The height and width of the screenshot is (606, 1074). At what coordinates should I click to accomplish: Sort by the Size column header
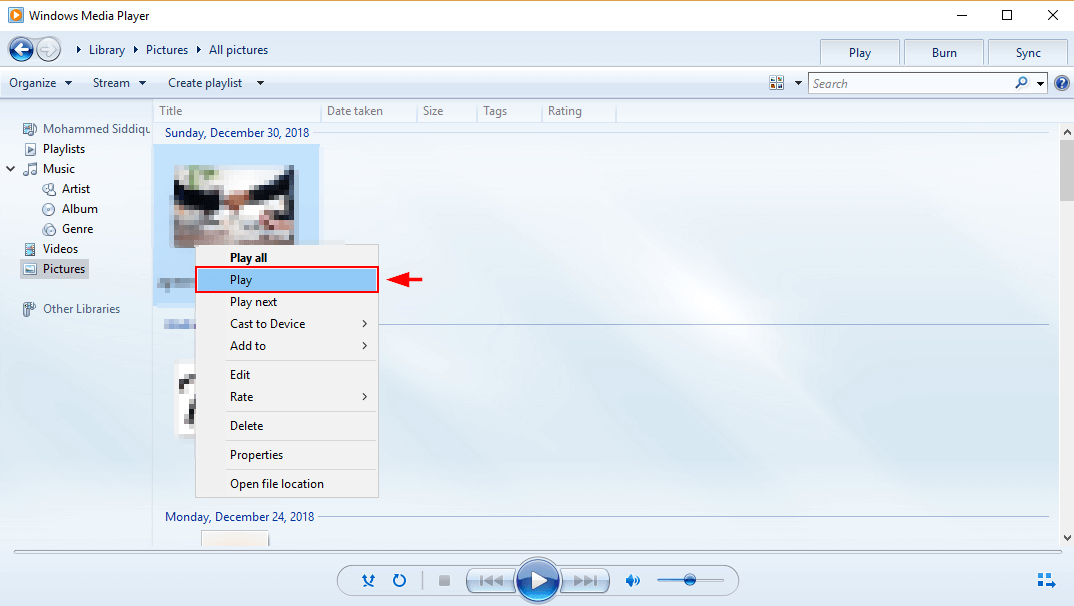coord(447,111)
